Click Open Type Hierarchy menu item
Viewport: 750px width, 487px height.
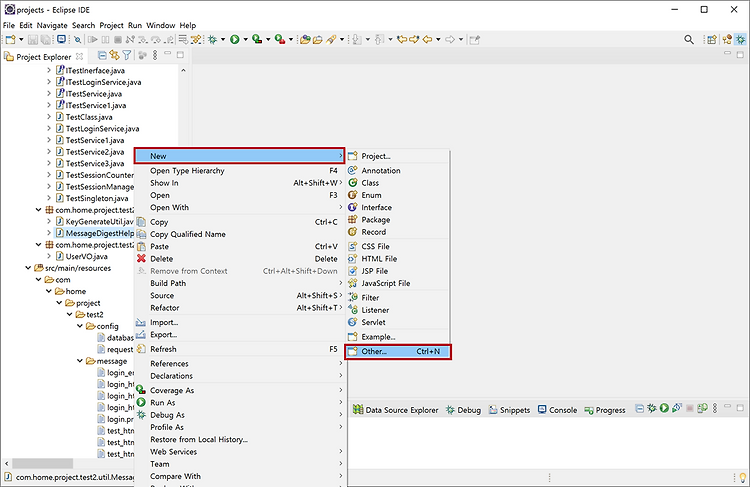[x=239, y=170]
